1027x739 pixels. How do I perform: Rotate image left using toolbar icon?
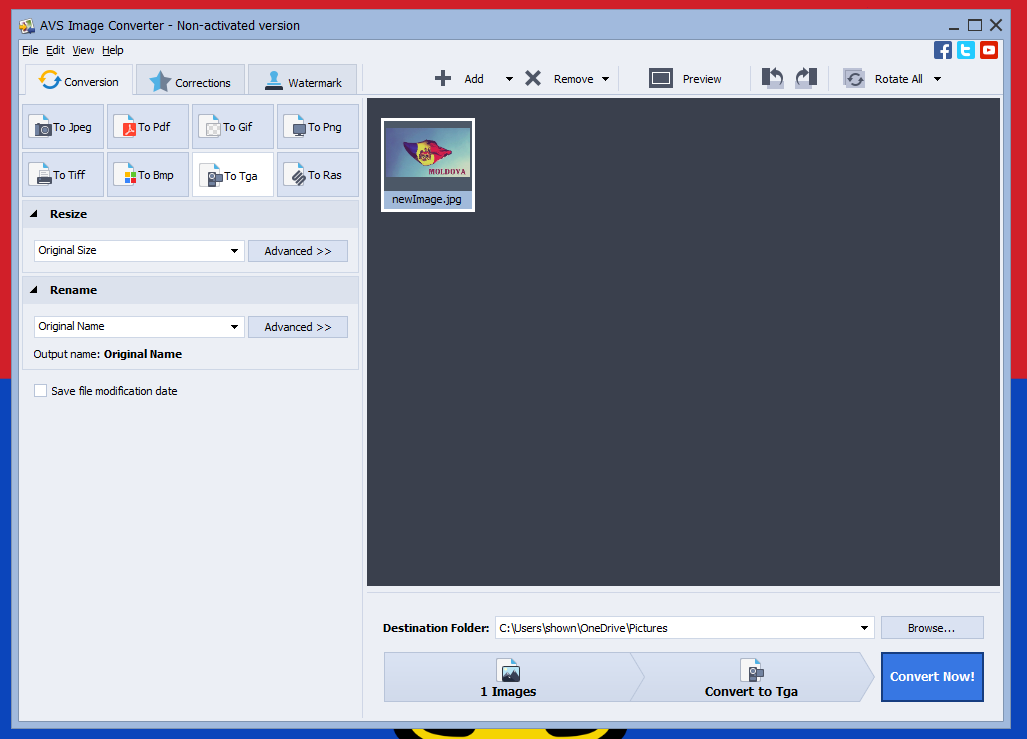(773, 78)
